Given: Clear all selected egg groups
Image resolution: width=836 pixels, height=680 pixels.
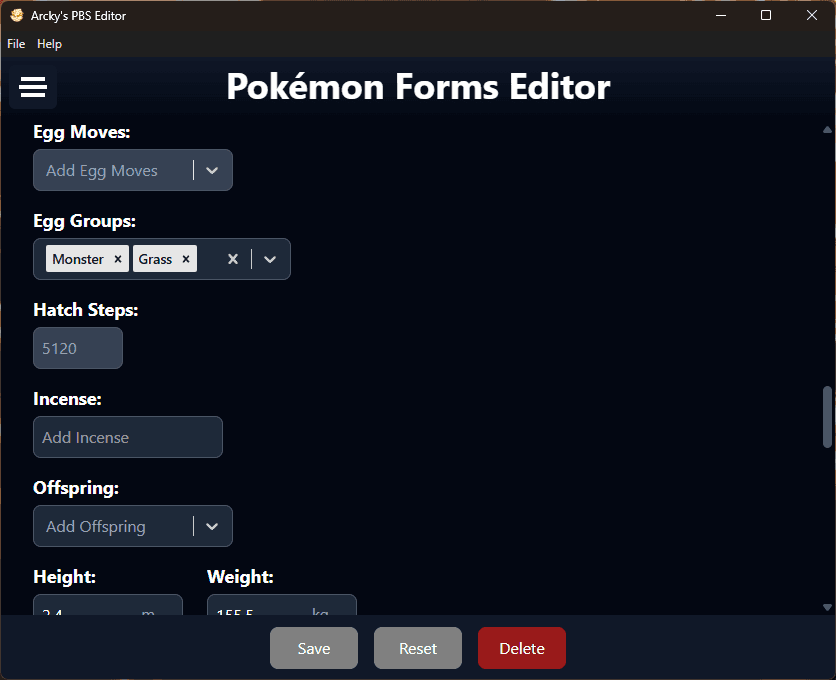Looking at the screenshot, I should click(233, 259).
